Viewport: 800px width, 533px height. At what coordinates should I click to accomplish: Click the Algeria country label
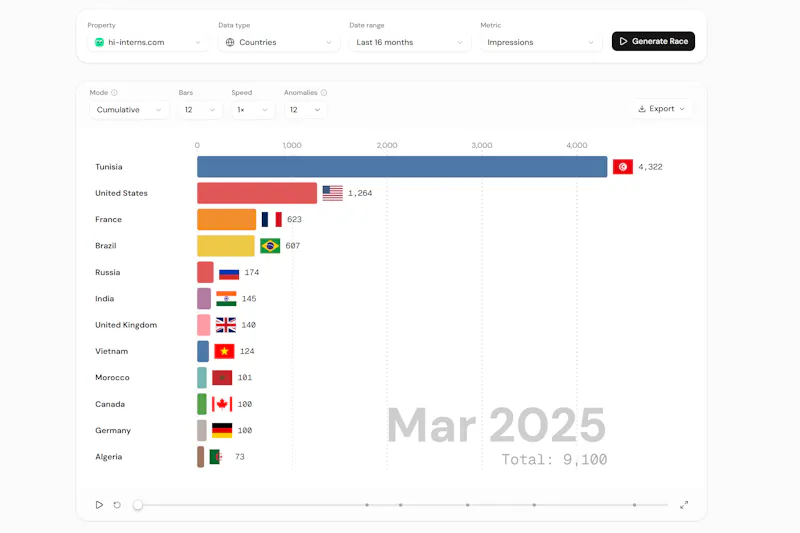(x=109, y=457)
